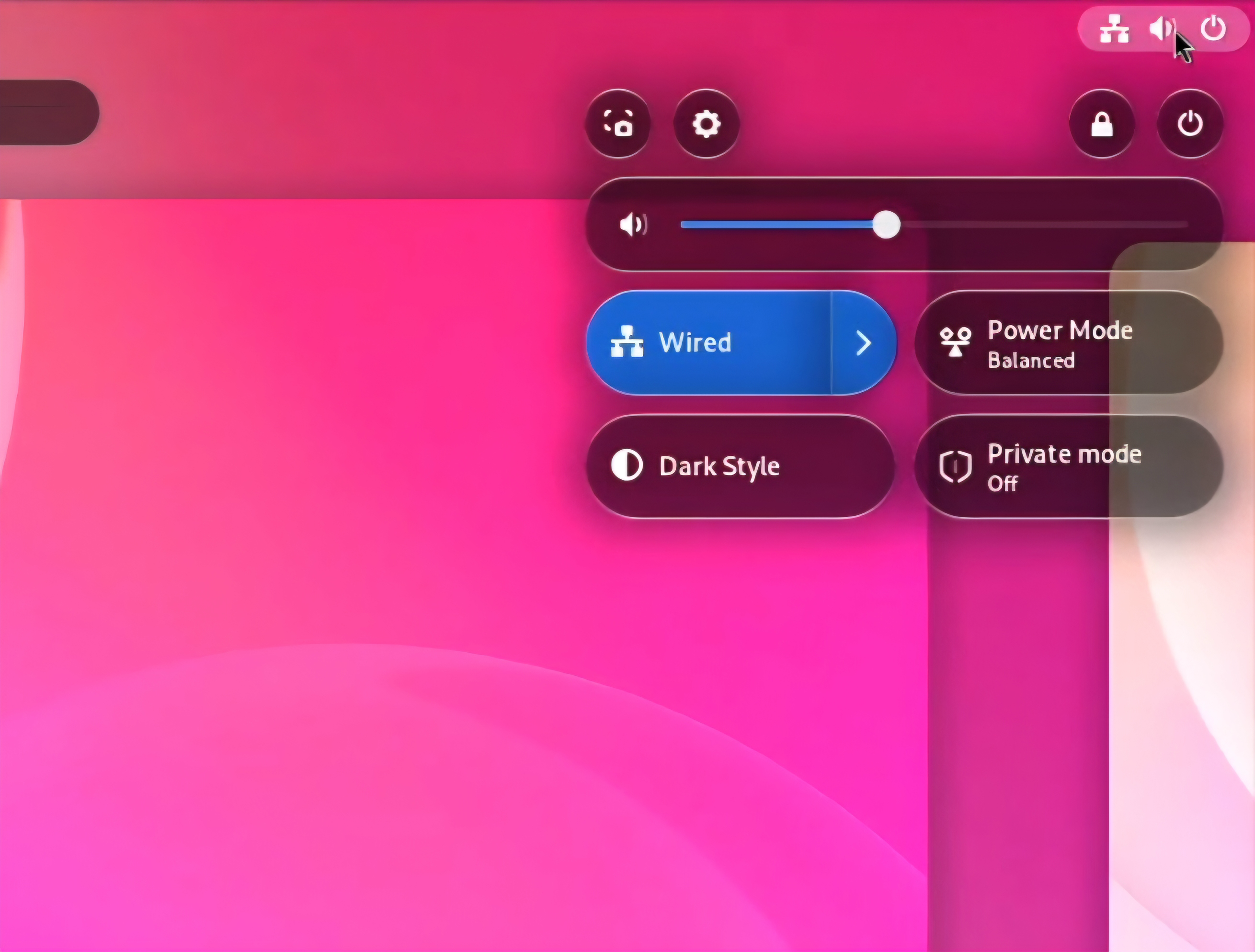This screenshot has width=1255, height=952.
Task: Mute audio via slider speaker icon
Action: click(x=633, y=225)
